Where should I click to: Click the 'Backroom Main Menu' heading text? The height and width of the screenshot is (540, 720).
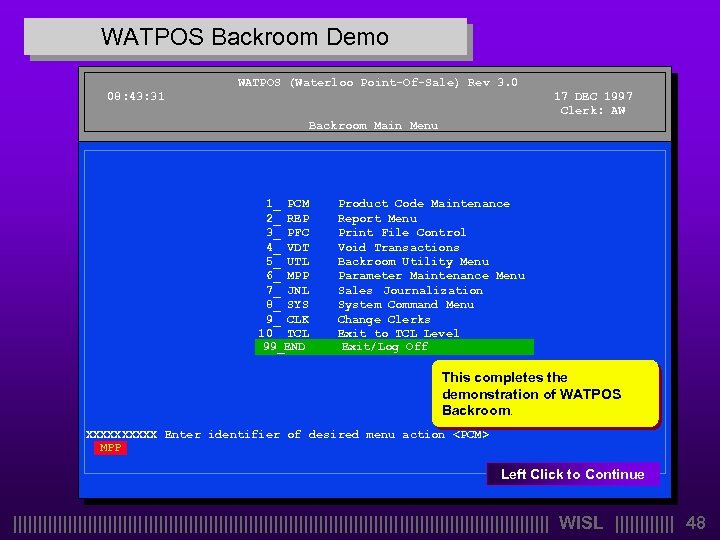click(x=373, y=125)
